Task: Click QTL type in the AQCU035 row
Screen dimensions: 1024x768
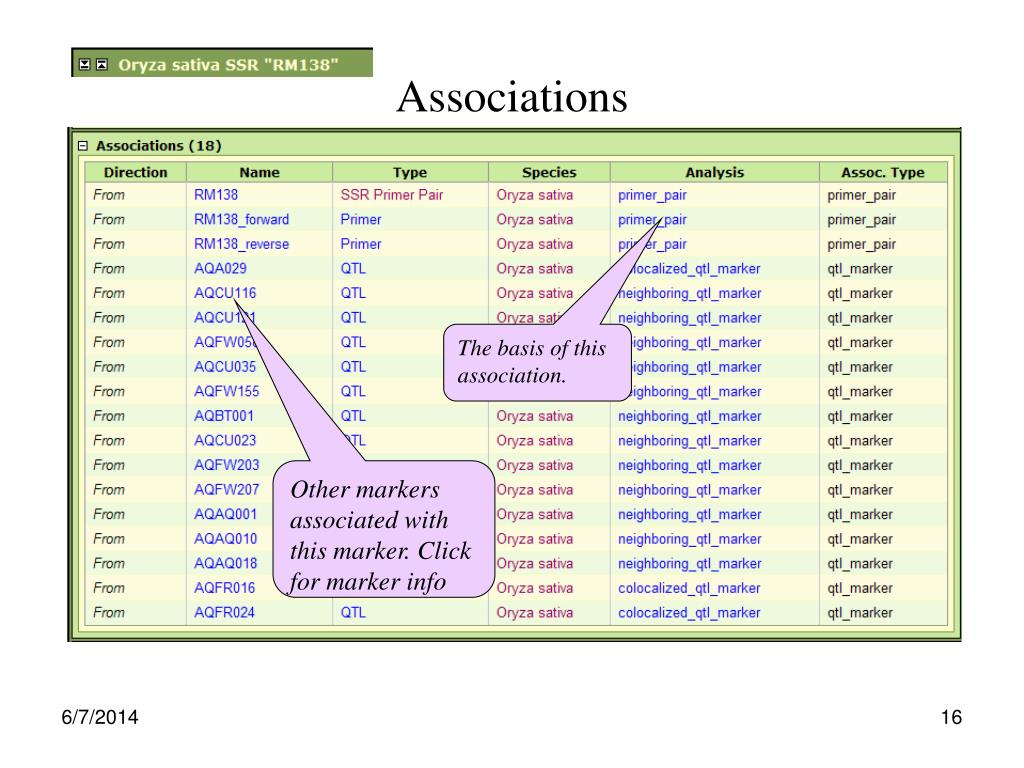Action: [x=353, y=367]
